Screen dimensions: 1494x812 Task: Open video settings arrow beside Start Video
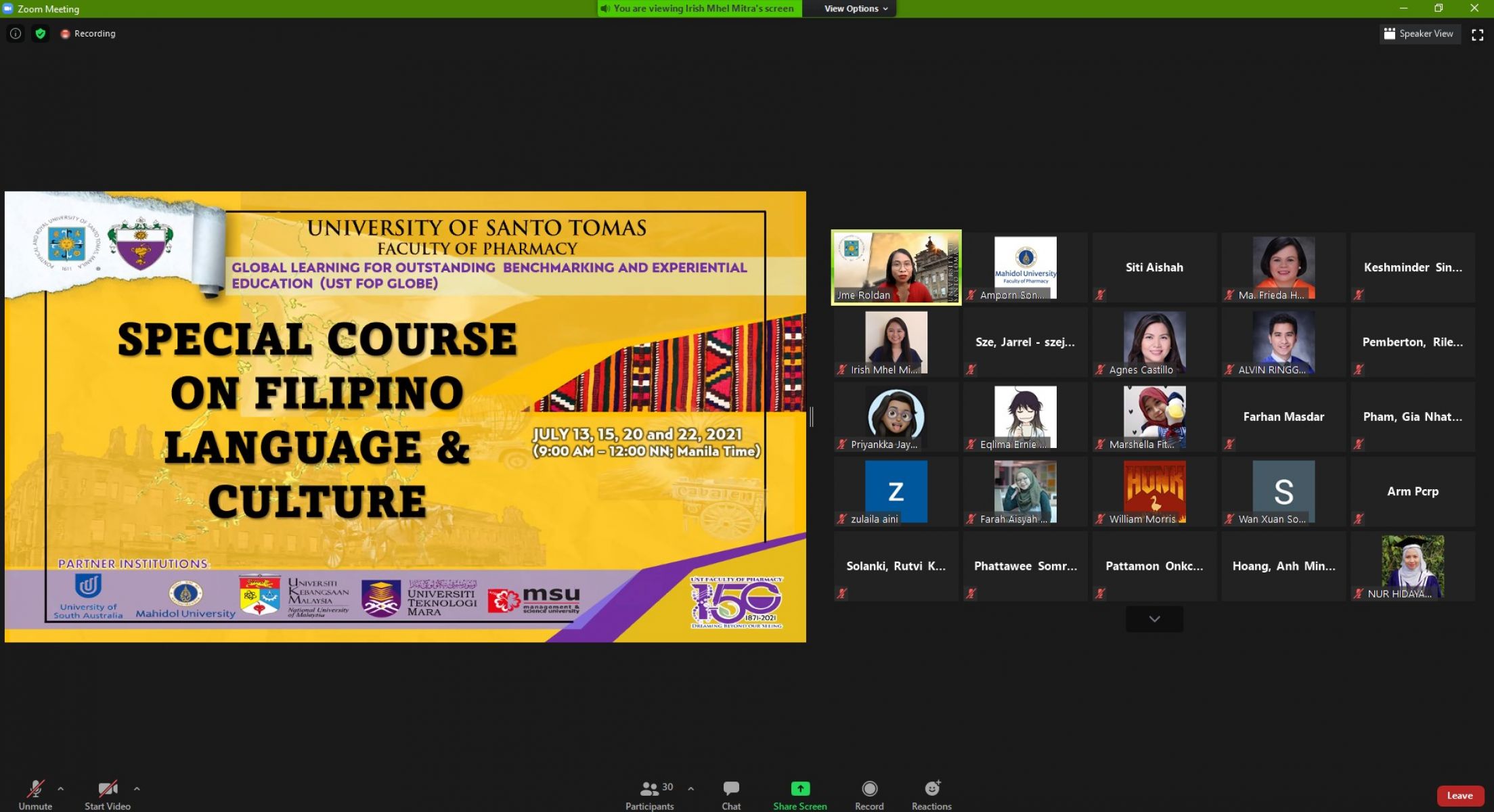137,788
